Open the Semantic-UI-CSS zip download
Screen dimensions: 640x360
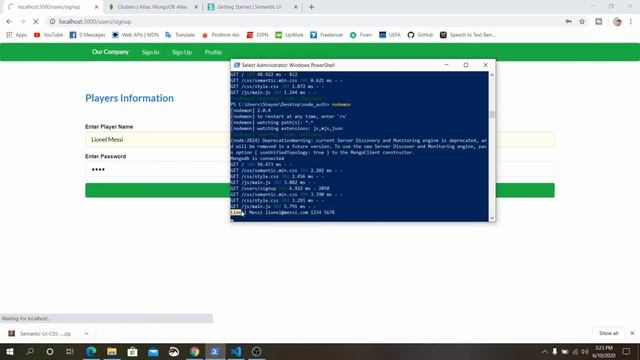(40, 333)
